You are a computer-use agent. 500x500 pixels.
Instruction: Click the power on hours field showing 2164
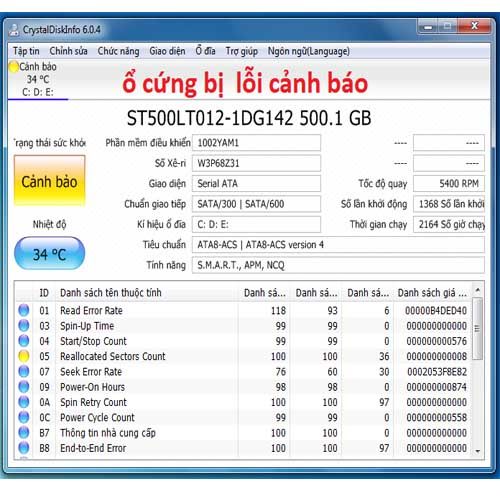point(449,224)
